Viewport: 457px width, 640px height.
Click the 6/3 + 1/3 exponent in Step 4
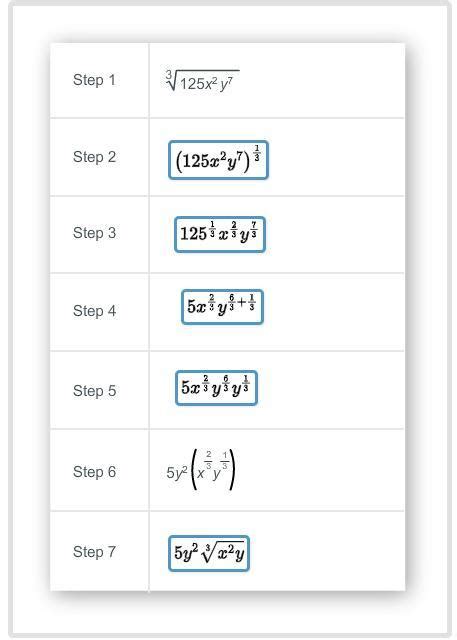(242, 302)
